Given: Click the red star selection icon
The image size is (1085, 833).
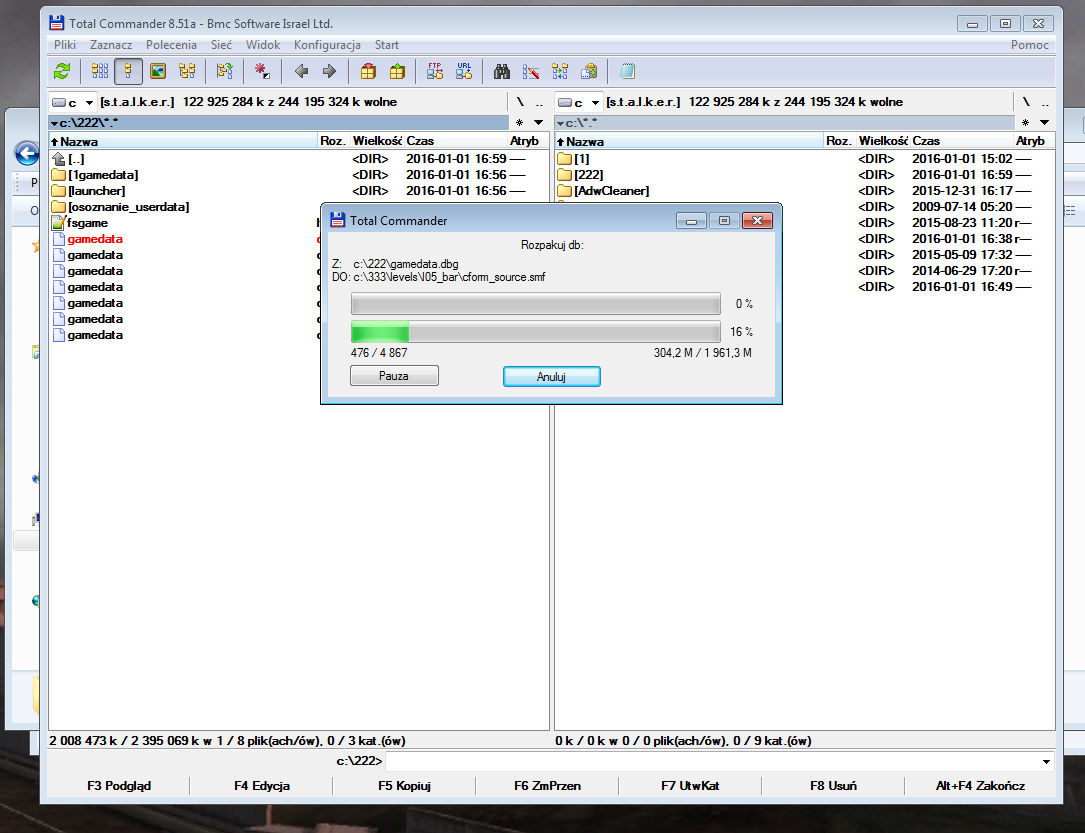Looking at the screenshot, I should click(x=262, y=71).
